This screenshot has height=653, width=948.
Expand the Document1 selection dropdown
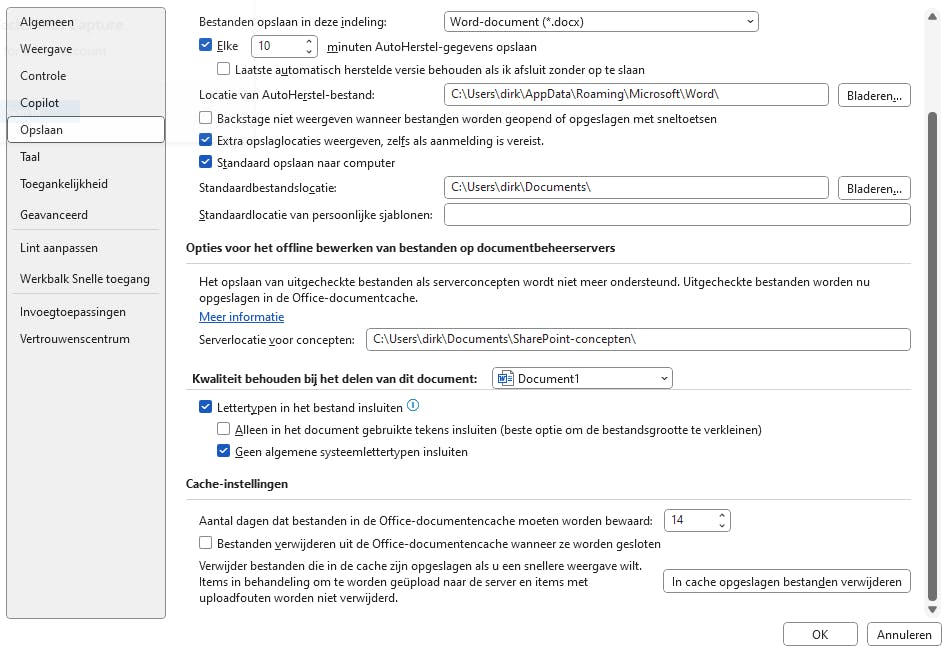(664, 378)
